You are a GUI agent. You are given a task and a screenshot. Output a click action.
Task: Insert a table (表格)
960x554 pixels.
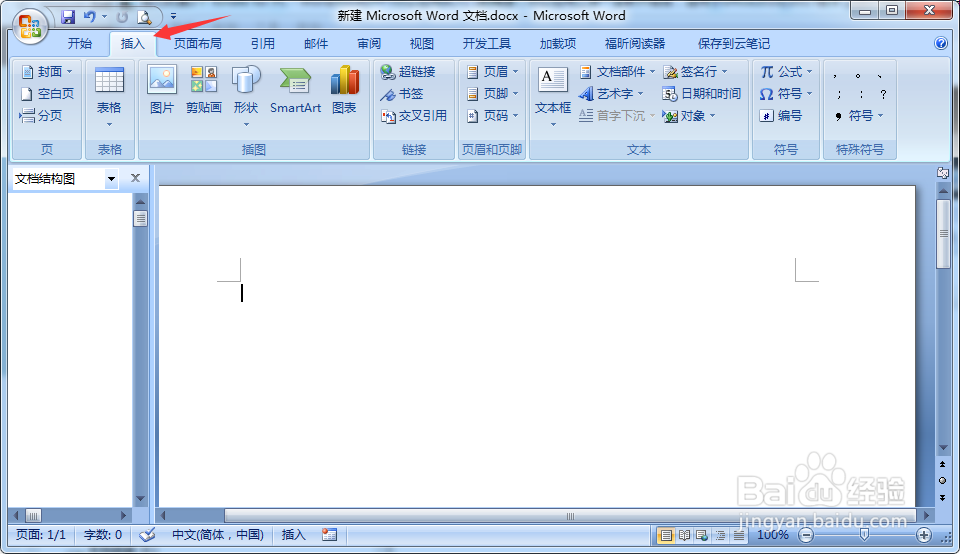click(x=110, y=96)
